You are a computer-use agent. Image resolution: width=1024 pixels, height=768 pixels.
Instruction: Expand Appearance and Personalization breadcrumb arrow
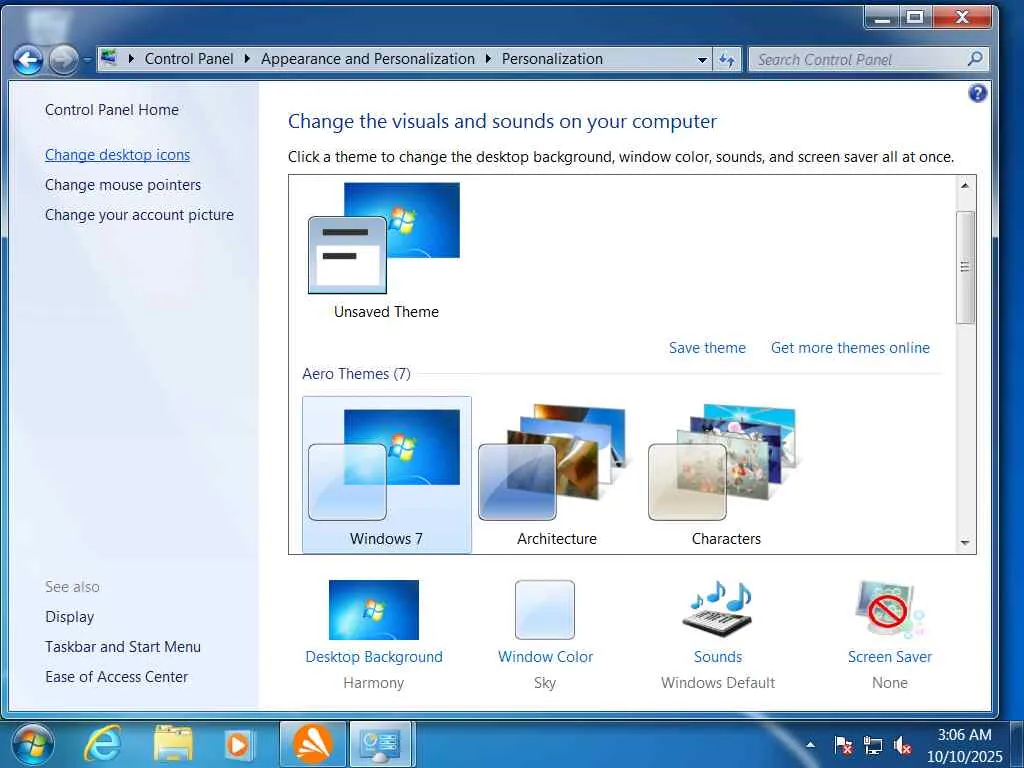[488, 59]
